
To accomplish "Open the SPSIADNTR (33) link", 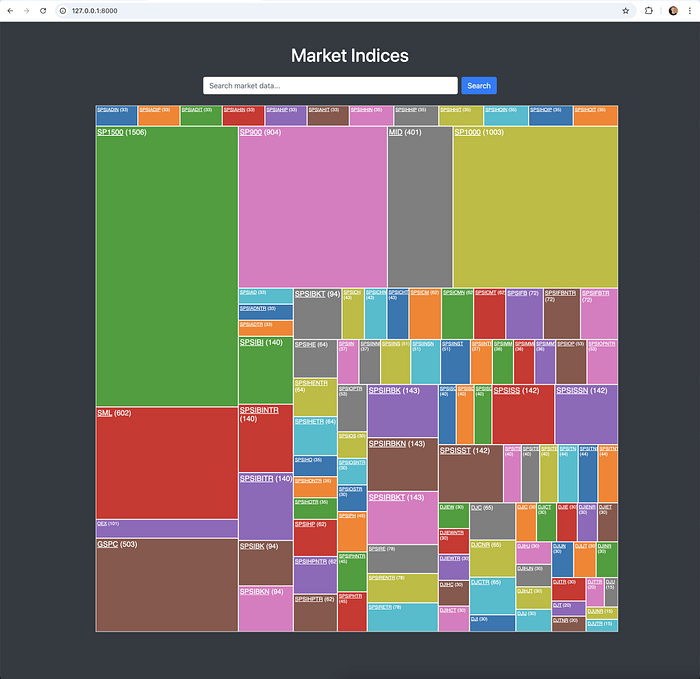I will 253,308.
